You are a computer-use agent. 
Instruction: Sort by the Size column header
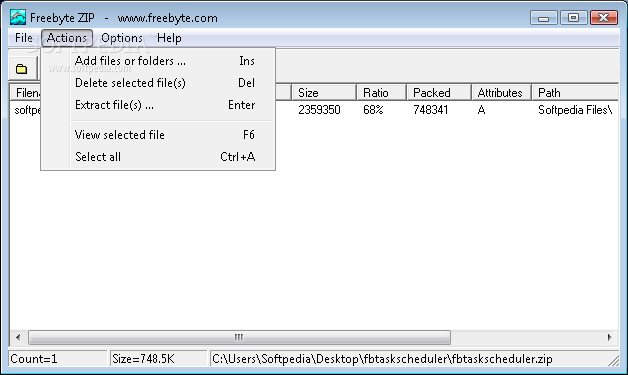click(324, 93)
